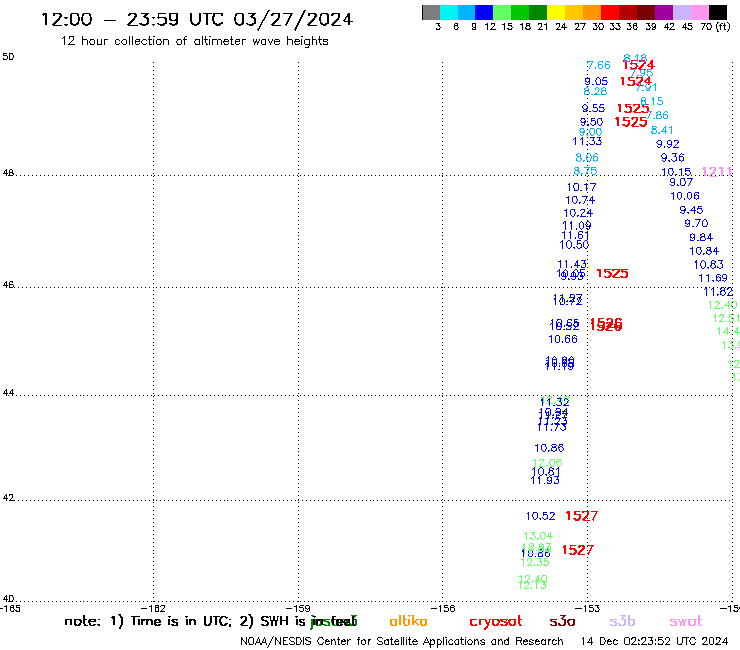Click the gray swatch in the color scale
The height and width of the screenshot is (650, 740).
431,12
